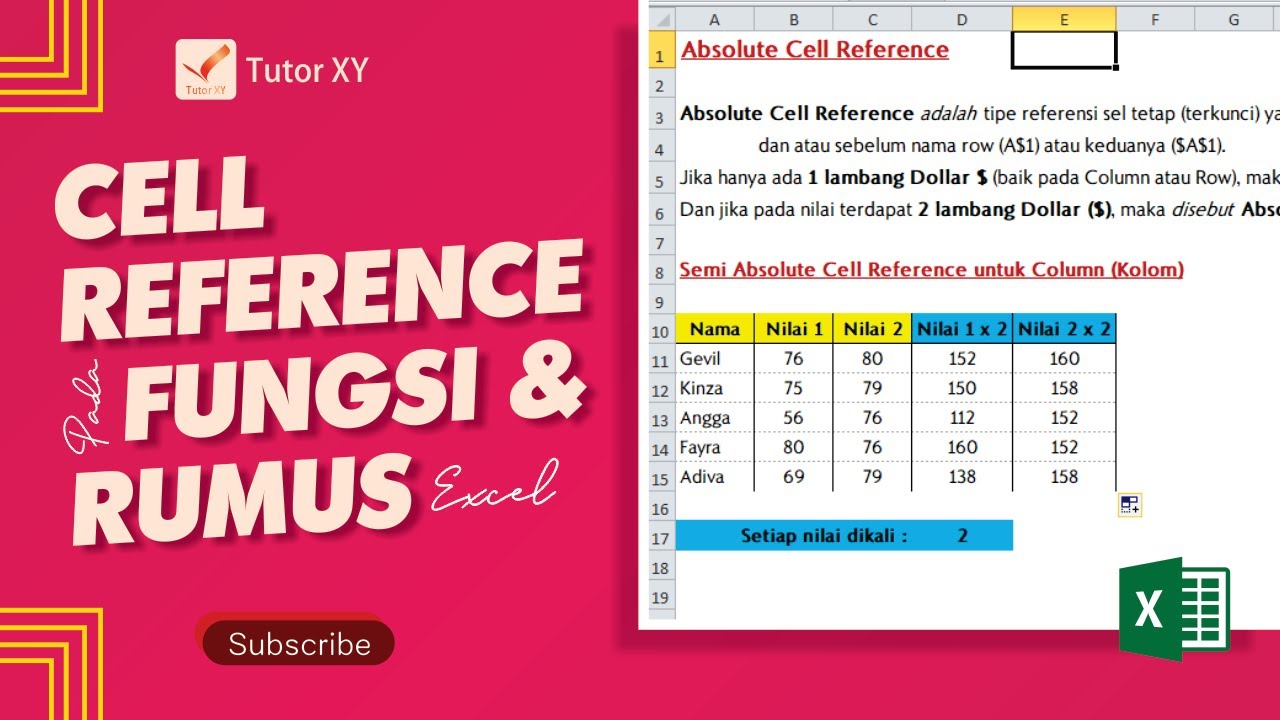
Task: Select row 10 header
Action: click(661, 329)
